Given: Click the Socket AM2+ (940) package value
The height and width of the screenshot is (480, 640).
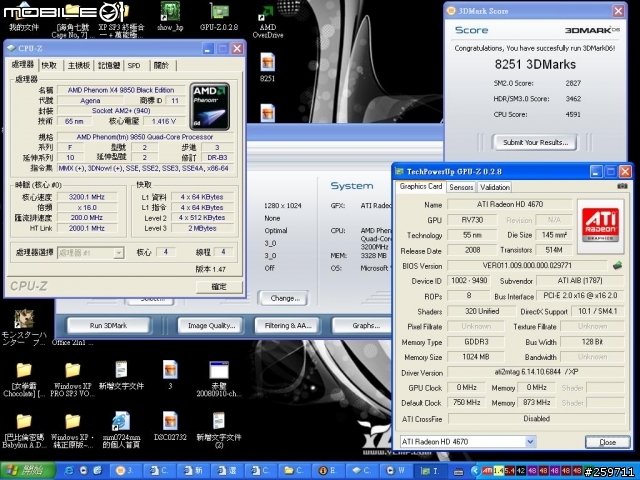Looking at the screenshot, I should tap(121, 111).
